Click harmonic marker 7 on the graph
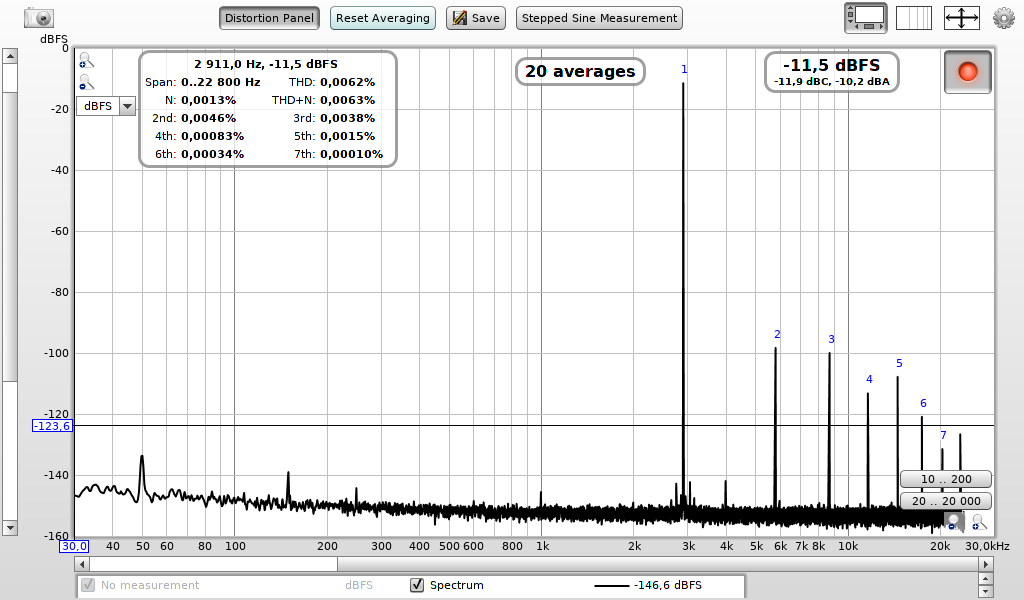The width and height of the screenshot is (1024, 600). (x=943, y=435)
